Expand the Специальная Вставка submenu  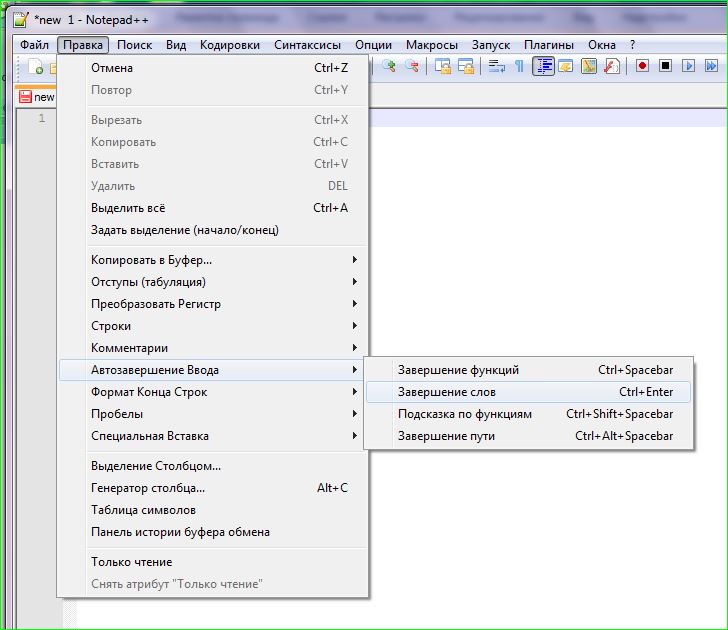point(214,436)
